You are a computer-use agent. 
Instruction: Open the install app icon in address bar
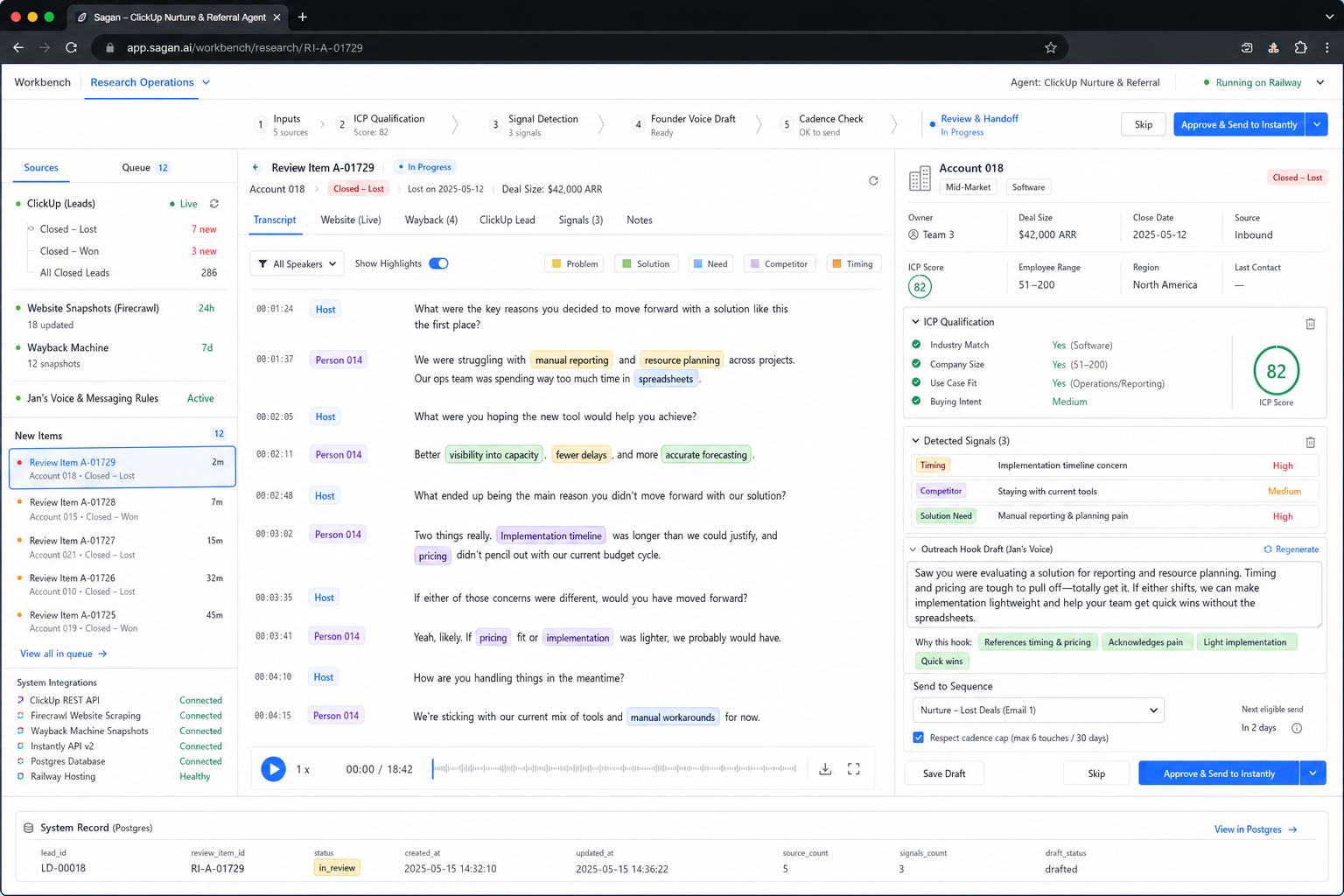tap(1247, 47)
